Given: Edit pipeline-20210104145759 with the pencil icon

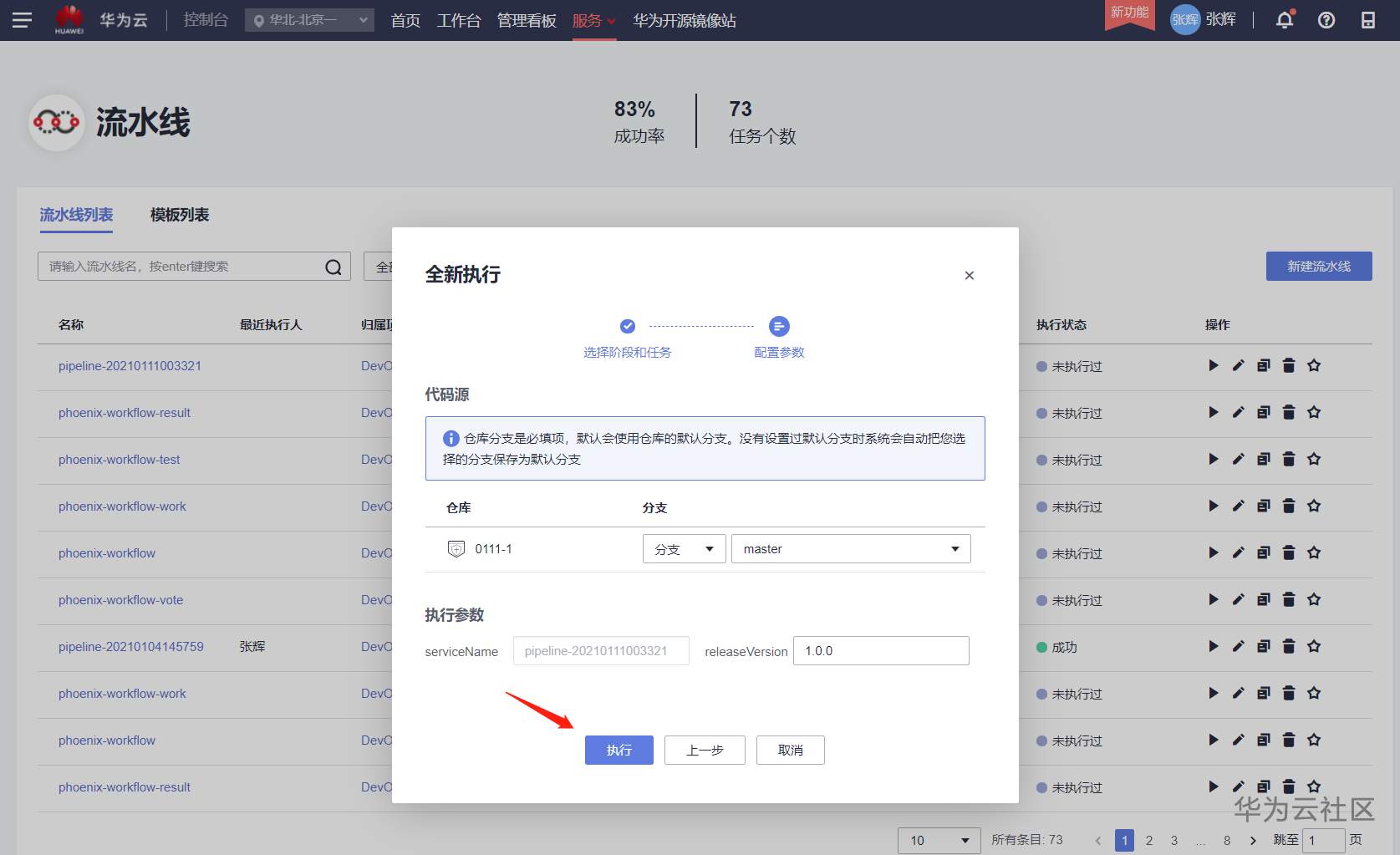Looking at the screenshot, I should pos(1239,646).
